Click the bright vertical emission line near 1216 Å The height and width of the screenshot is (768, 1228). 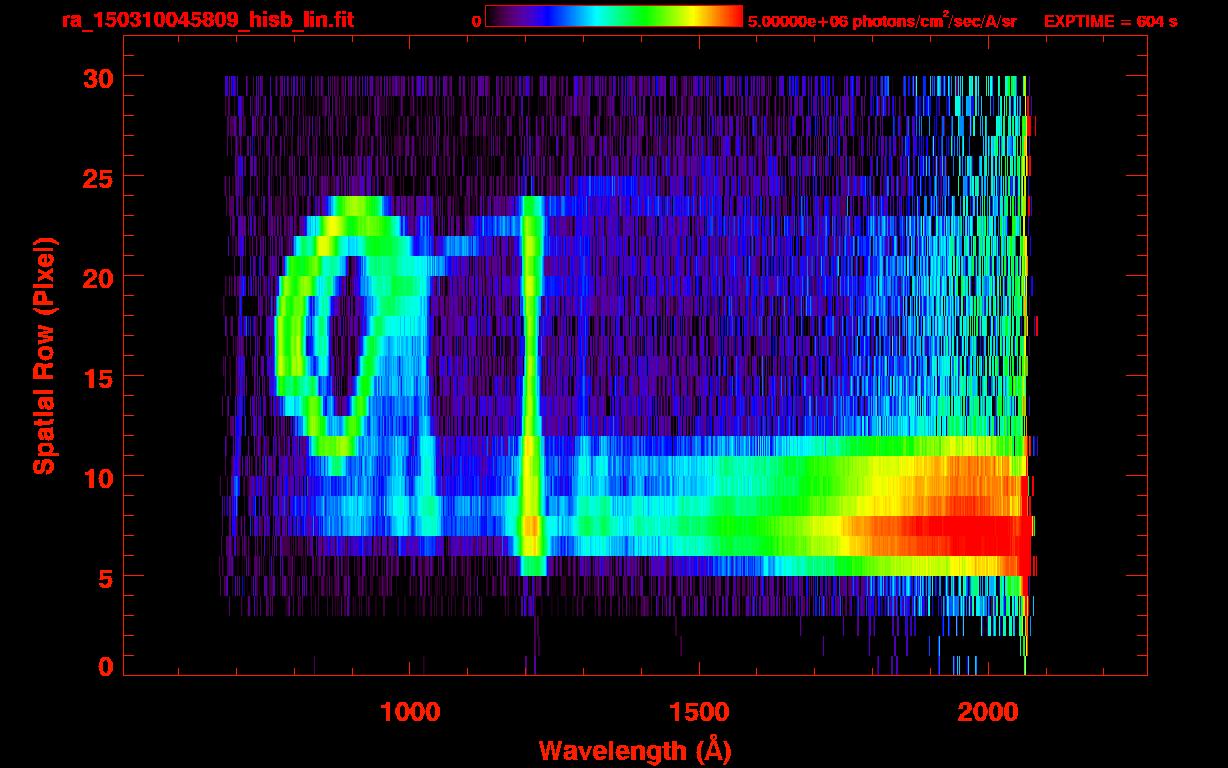(532, 385)
